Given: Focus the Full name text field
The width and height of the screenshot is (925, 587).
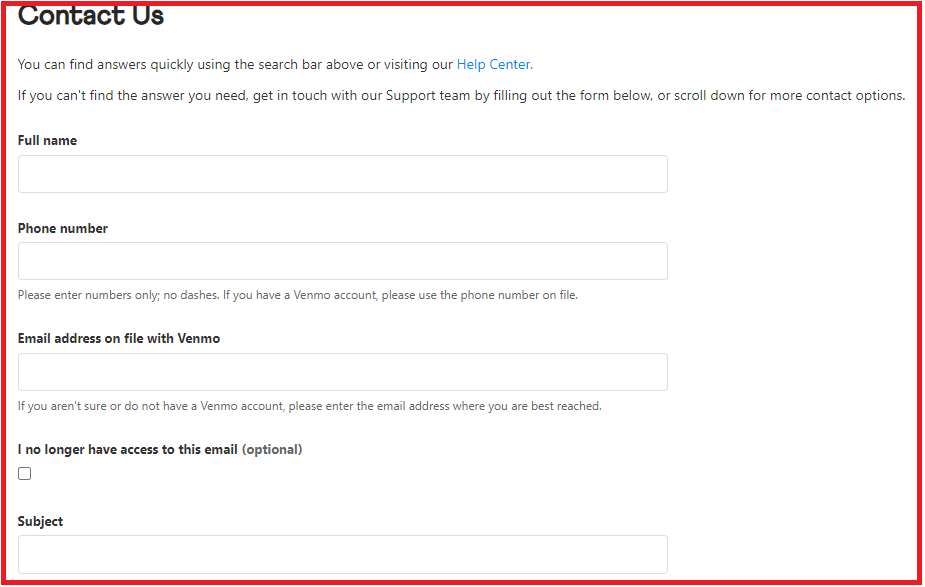Looking at the screenshot, I should pyautogui.click(x=343, y=174).
